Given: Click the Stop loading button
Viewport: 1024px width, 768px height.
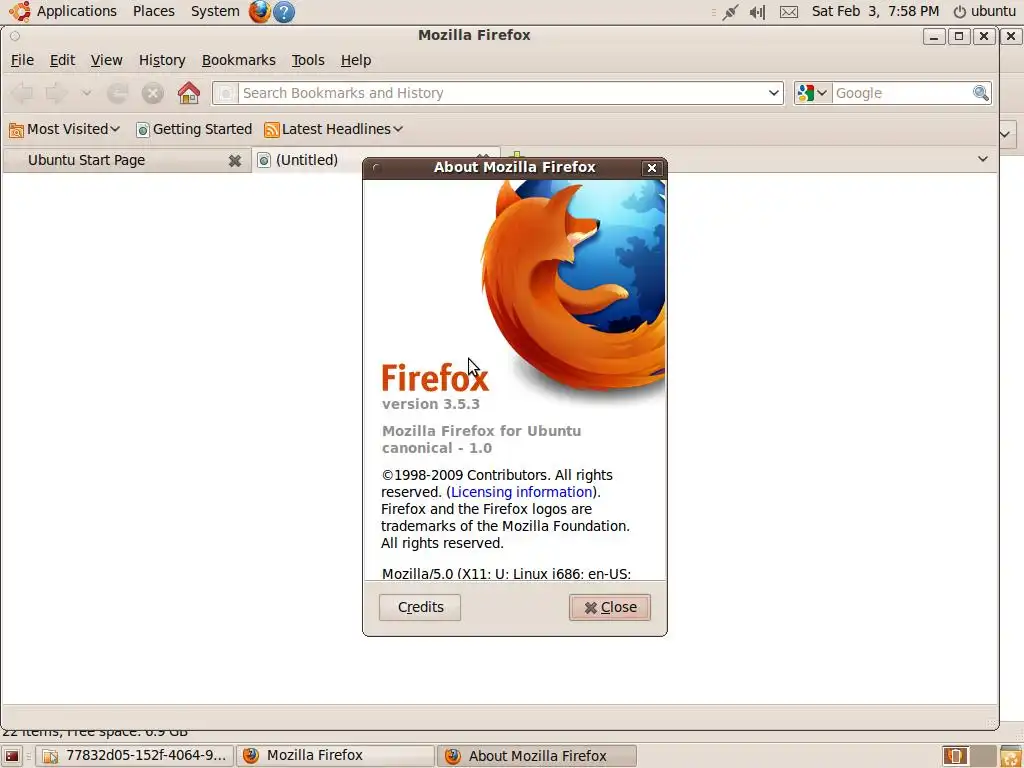Looking at the screenshot, I should pyautogui.click(x=153, y=93).
